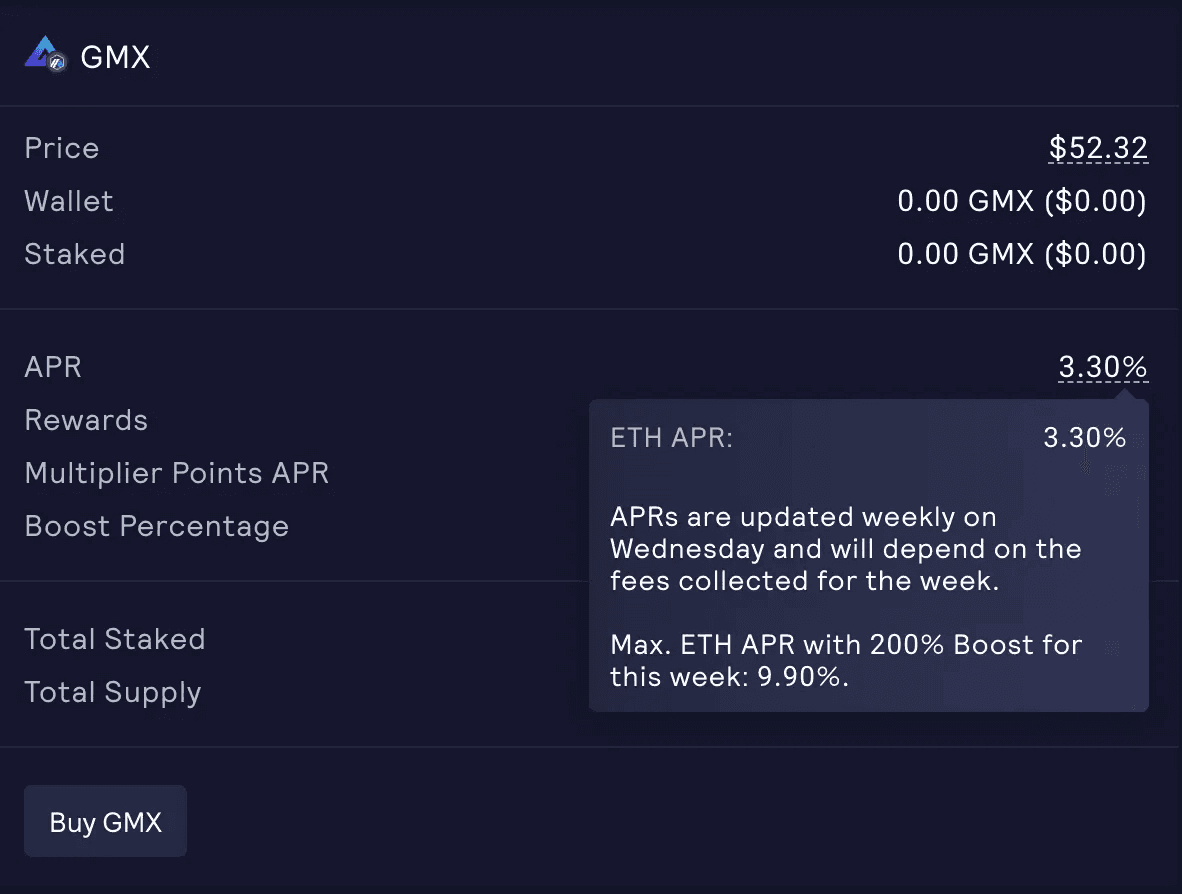Viewport: 1182px width, 894px height.
Task: Click the Buy GMX button
Action: (x=105, y=822)
